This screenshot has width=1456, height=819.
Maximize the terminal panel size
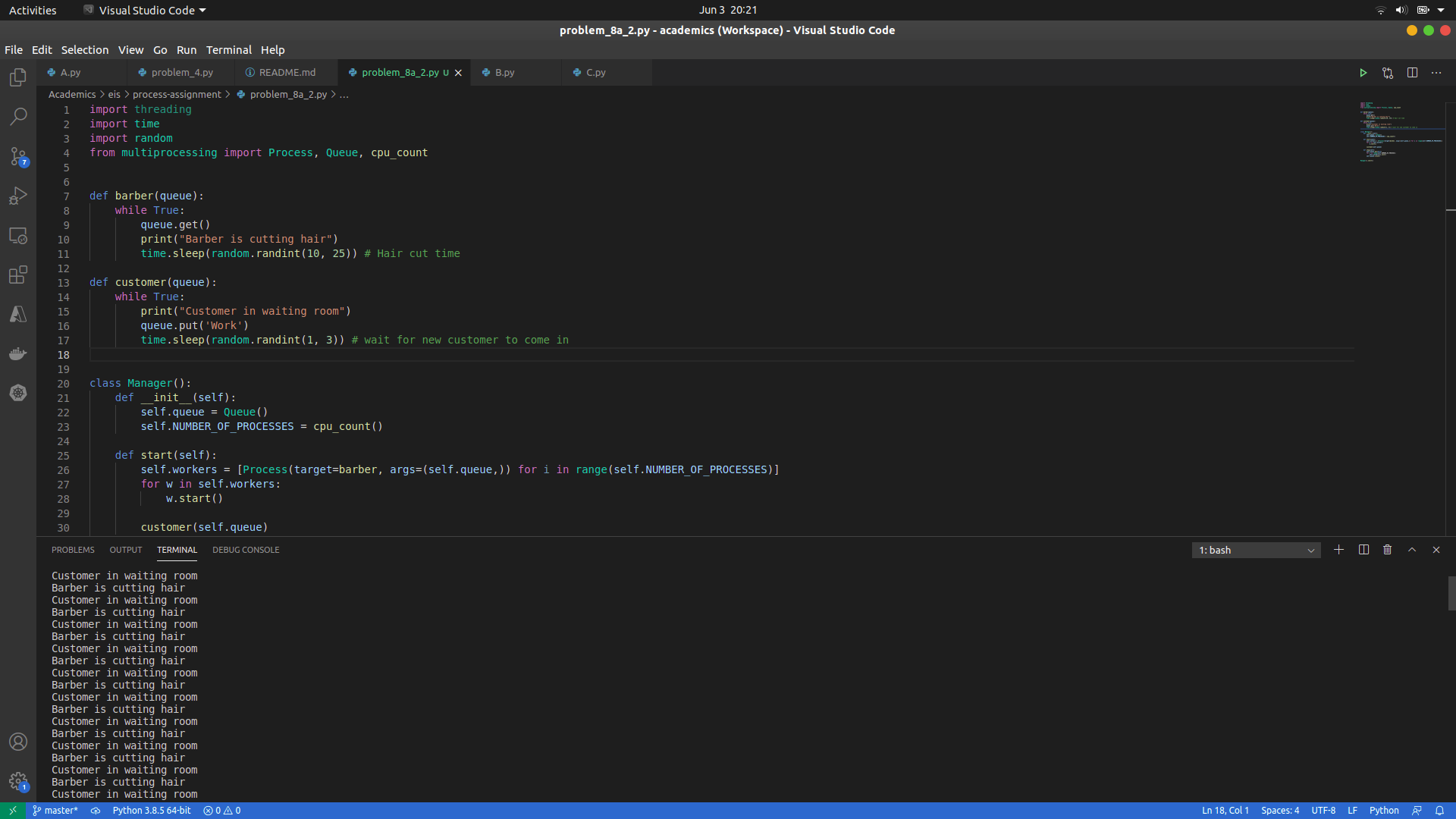[x=1412, y=550]
